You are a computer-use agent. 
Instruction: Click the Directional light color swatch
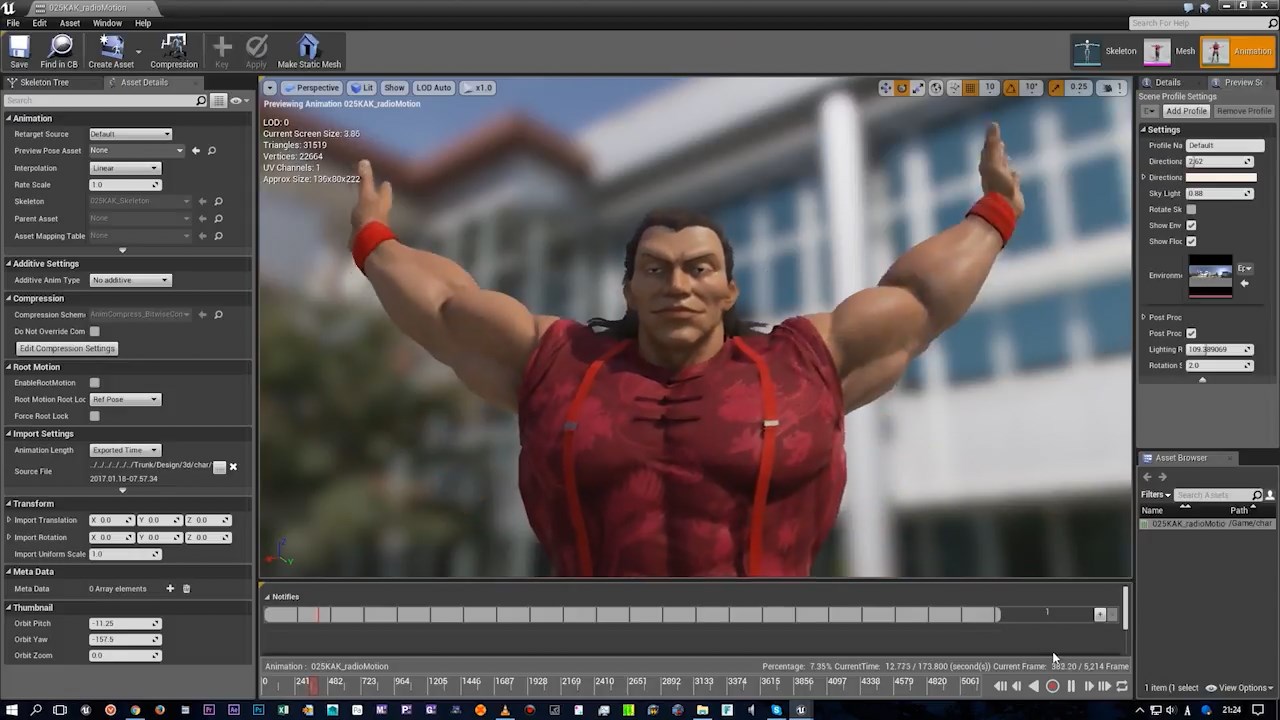[1220, 177]
